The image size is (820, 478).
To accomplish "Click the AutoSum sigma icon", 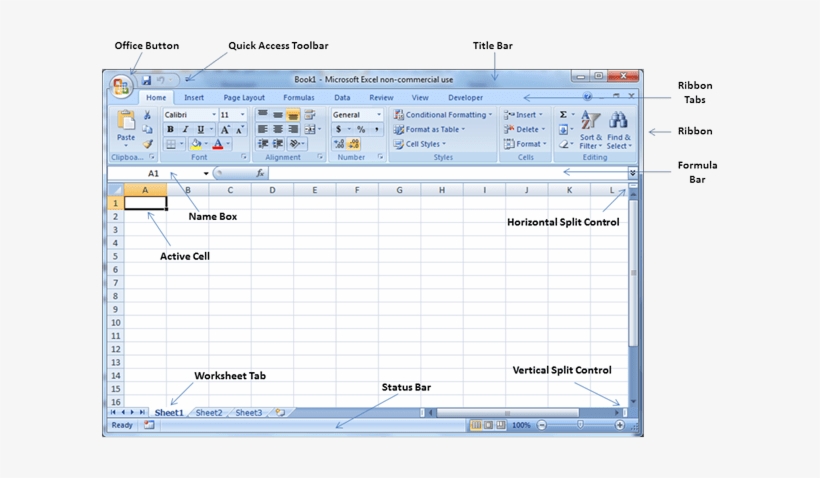I will (563, 115).
